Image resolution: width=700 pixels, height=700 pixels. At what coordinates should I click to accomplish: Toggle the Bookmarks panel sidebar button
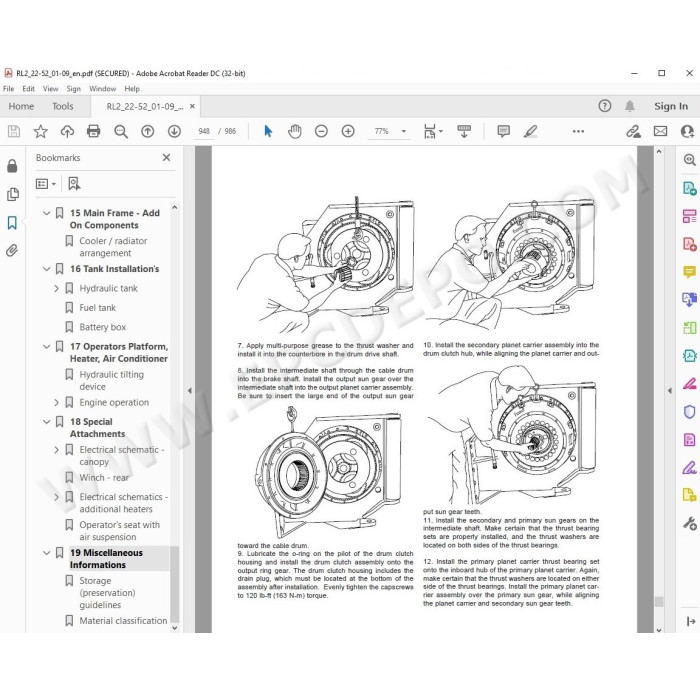12,222
